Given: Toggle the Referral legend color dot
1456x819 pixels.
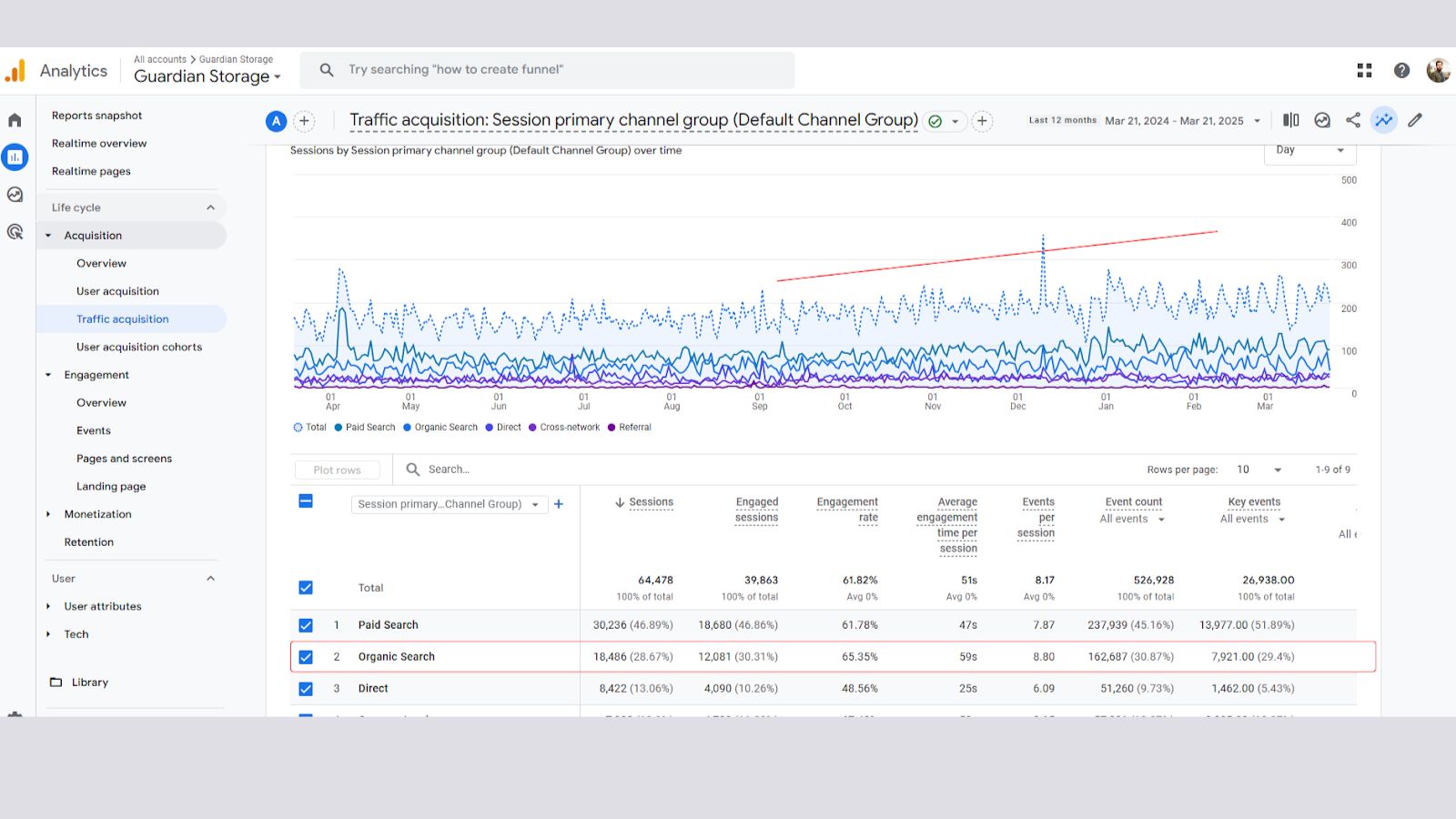Looking at the screenshot, I should (612, 428).
